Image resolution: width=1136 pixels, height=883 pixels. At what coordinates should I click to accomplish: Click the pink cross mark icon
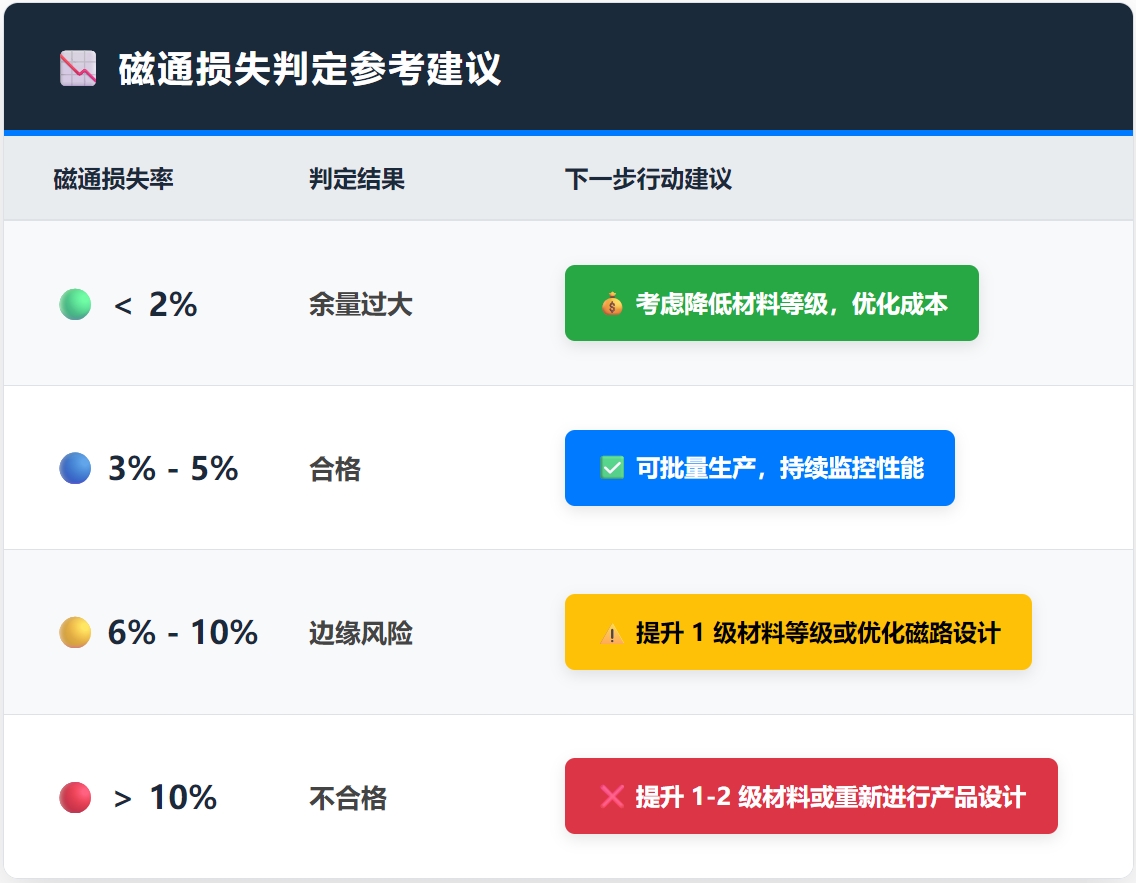tap(612, 797)
